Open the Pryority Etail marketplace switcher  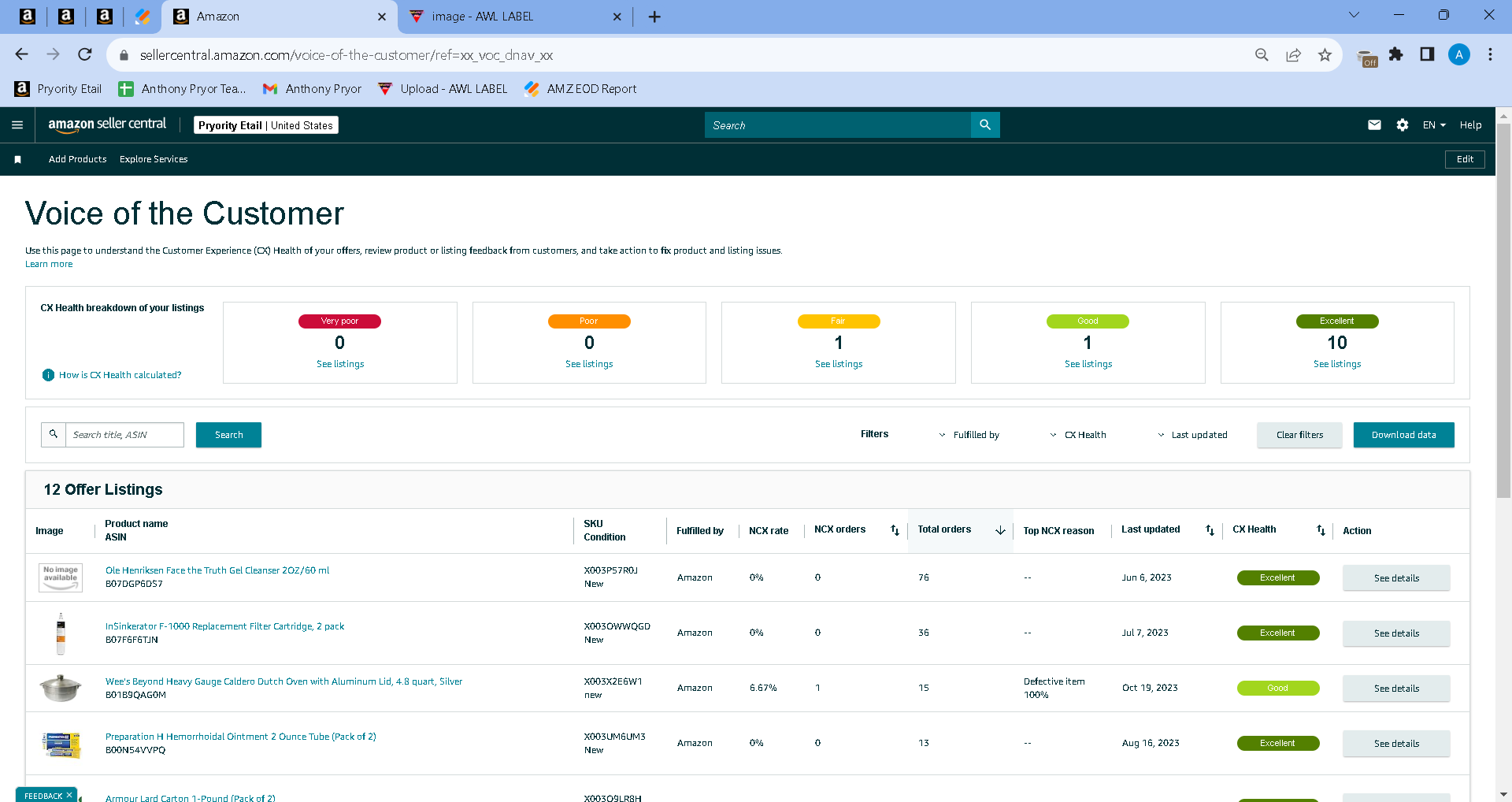(265, 125)
